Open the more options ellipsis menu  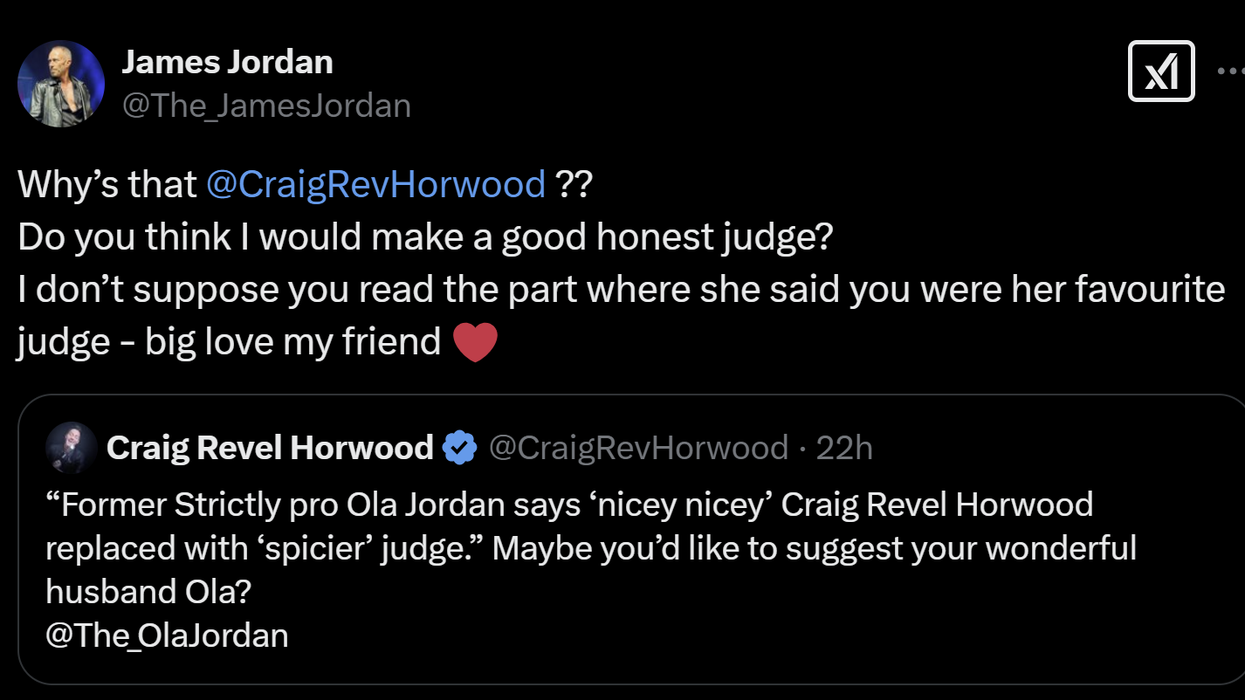tap(1230, 72)
